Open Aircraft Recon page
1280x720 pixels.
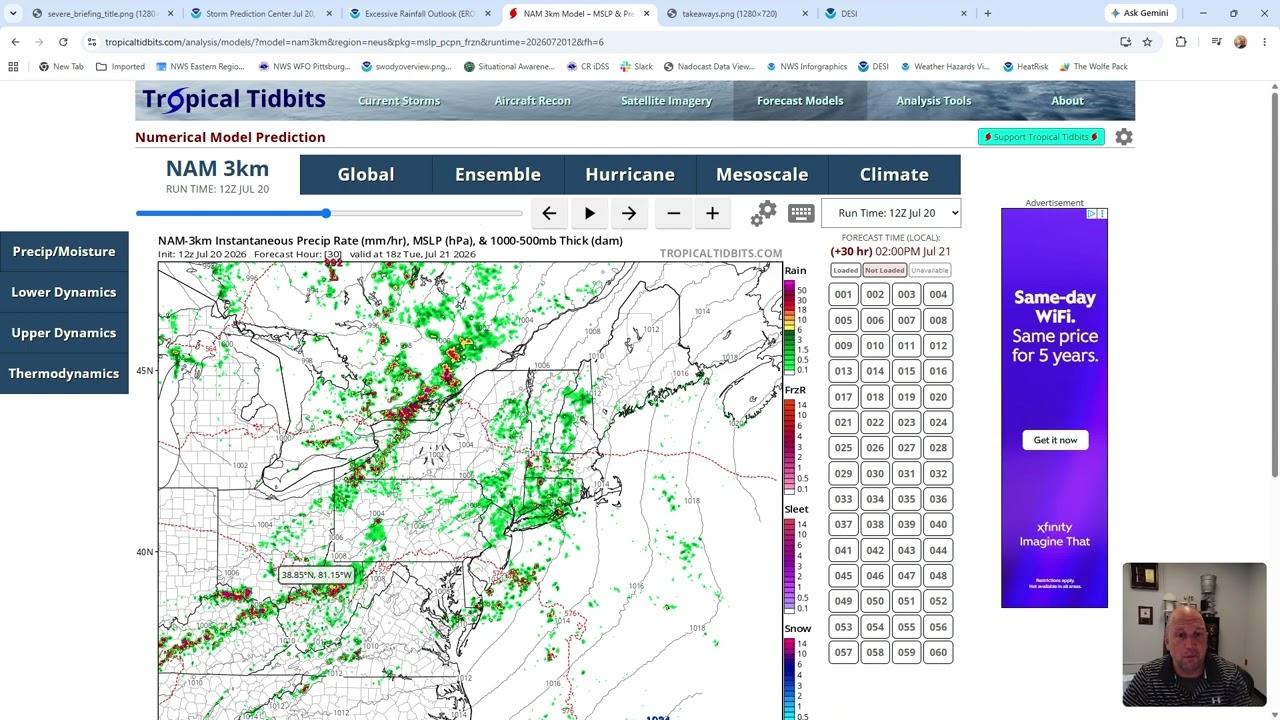[532, 100]
